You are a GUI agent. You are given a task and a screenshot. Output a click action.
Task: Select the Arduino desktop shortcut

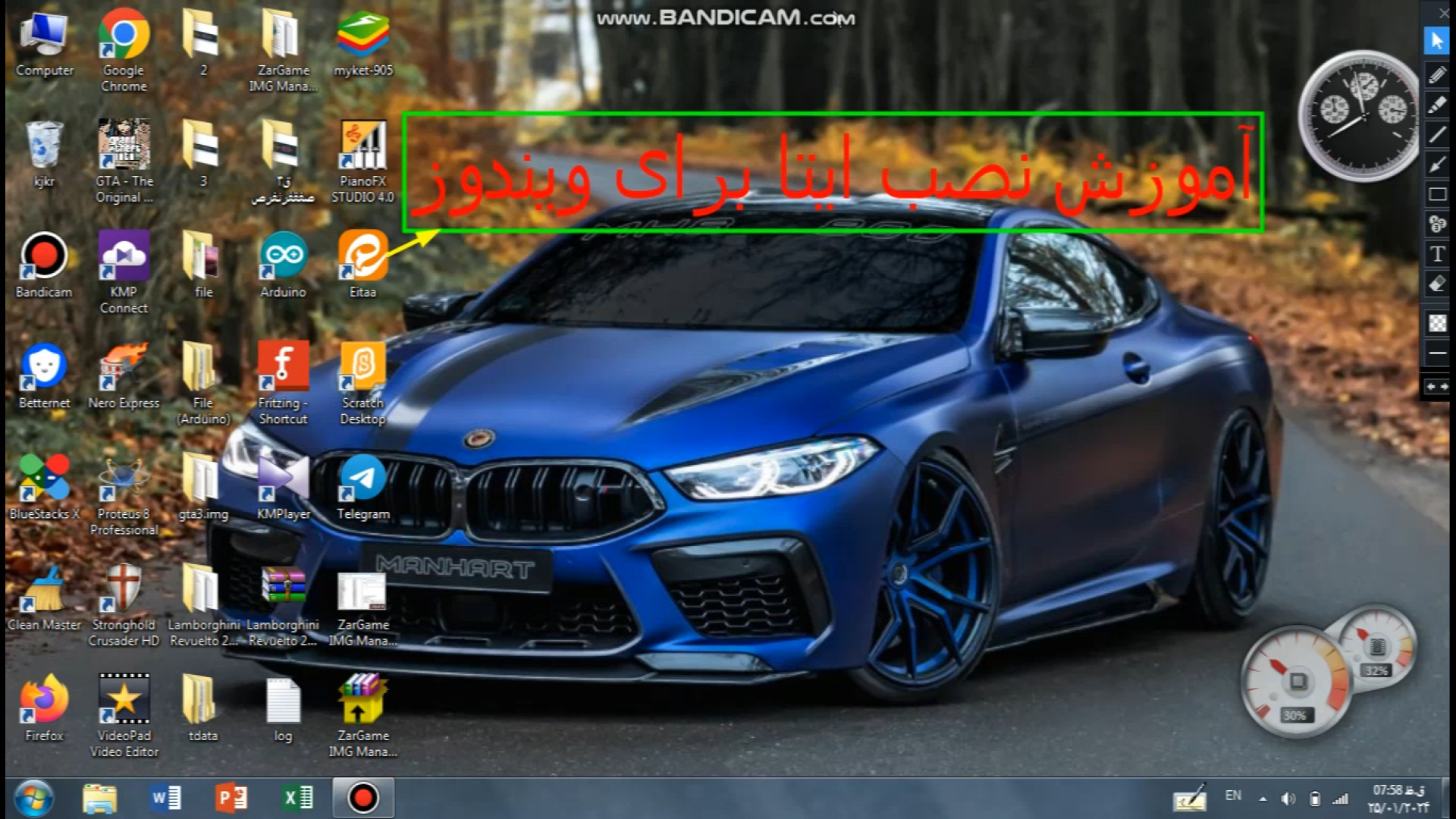(x=283, y=265)
